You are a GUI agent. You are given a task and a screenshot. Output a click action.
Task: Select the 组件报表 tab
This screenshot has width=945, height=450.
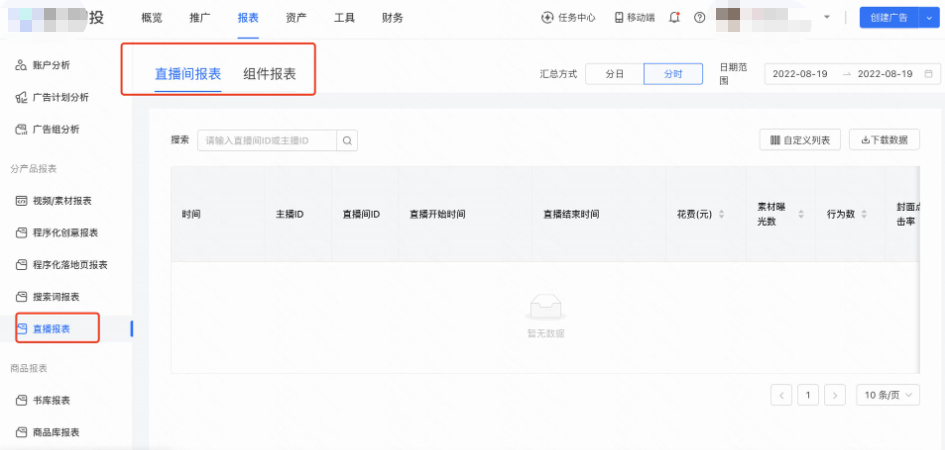(x=269, y=74)
